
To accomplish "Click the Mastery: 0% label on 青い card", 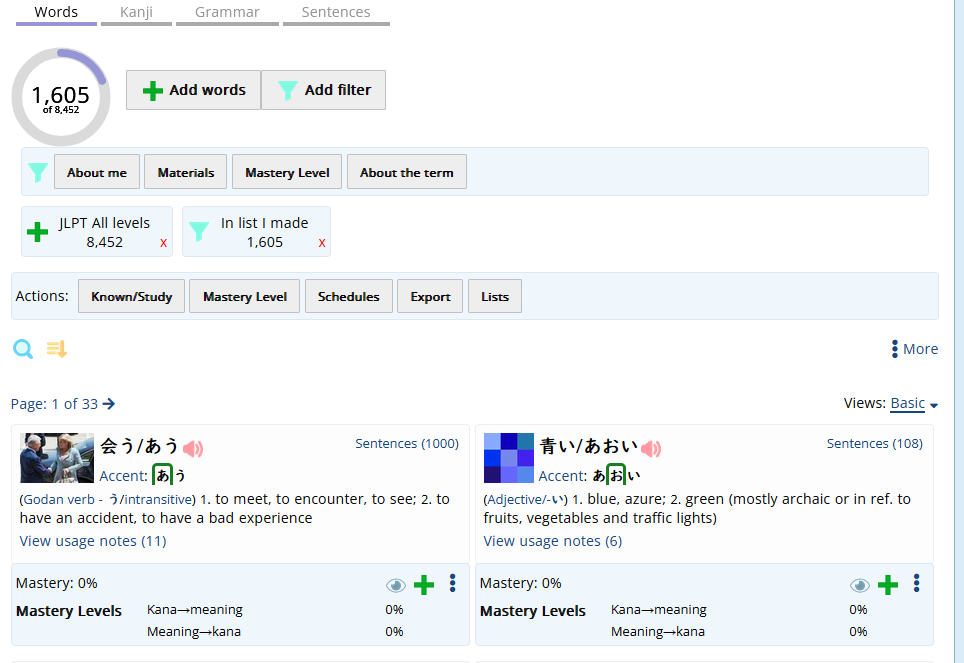I will point(521,583).
